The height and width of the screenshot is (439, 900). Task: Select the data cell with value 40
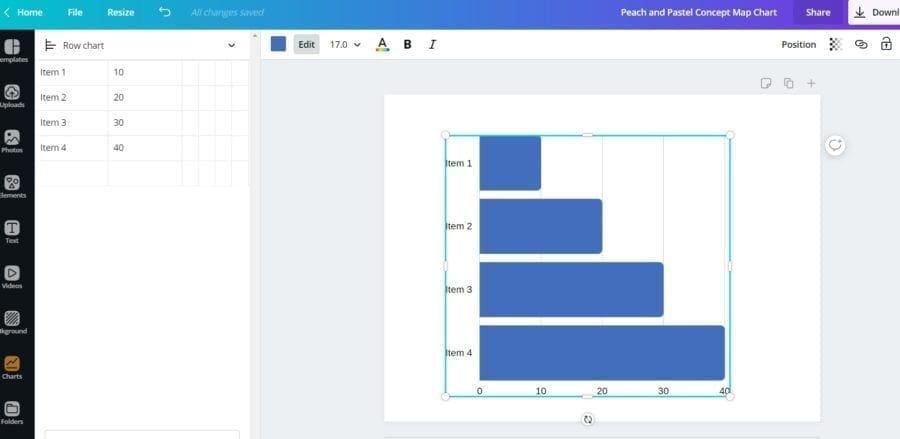tap(145, 148)
